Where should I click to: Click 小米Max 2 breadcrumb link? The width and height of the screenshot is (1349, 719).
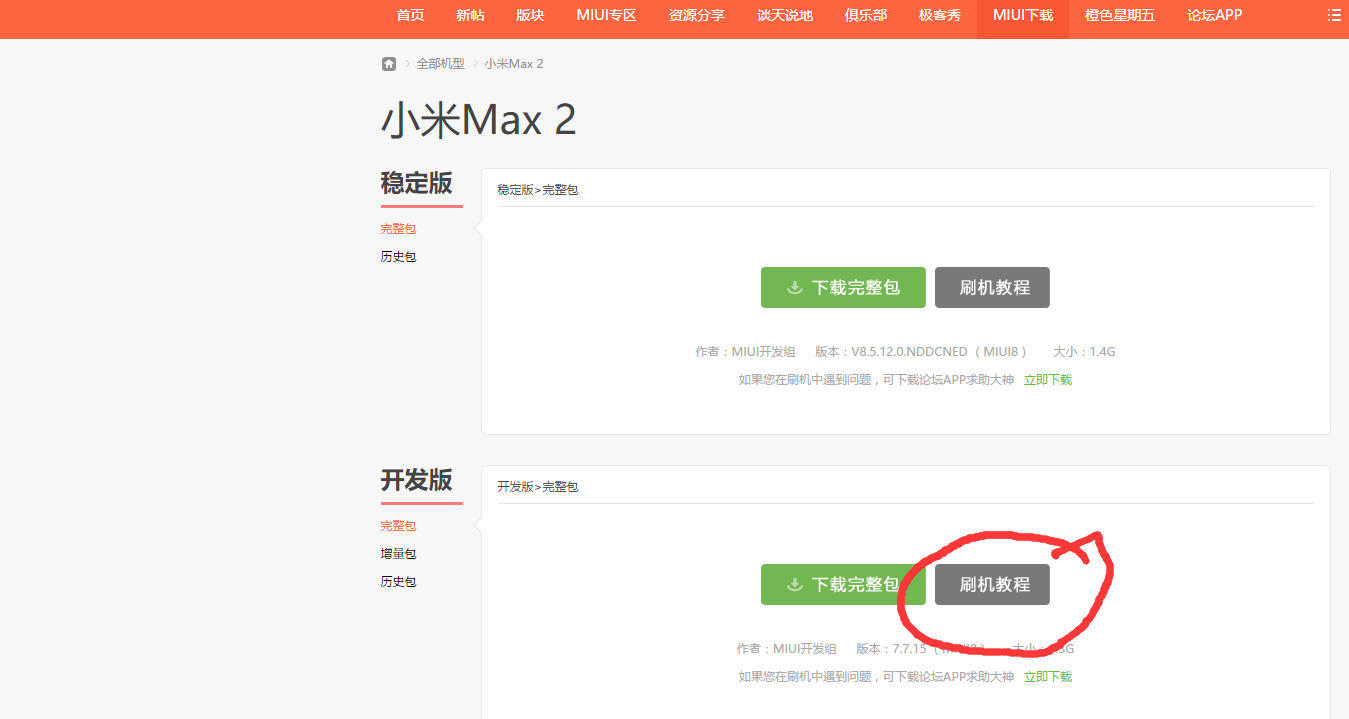point(514,64)
